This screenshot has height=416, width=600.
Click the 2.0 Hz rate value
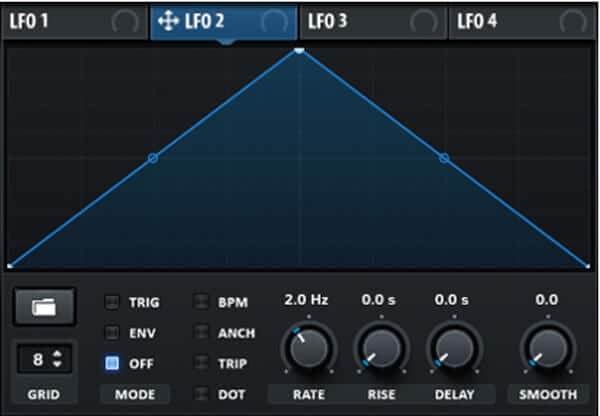[306, 300]
